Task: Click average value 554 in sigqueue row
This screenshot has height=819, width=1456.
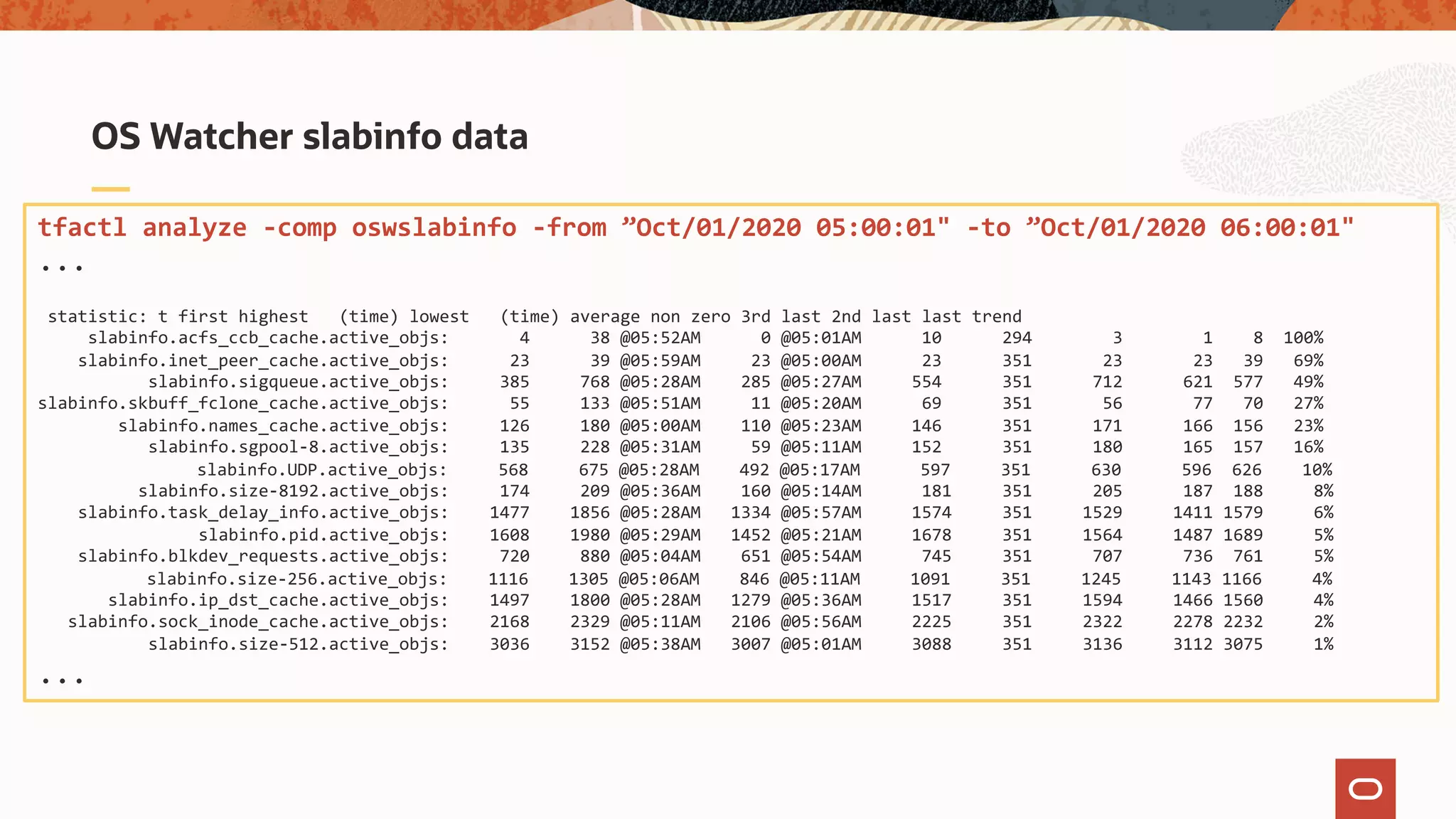Action: tap(926, 382)
